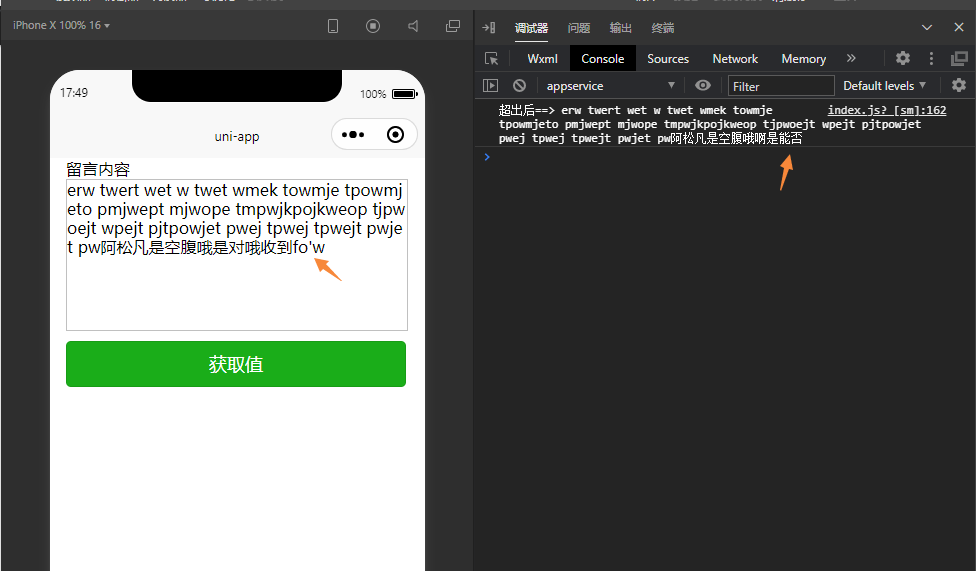Open the Default levels dropdown

click(x=884, y=86)
